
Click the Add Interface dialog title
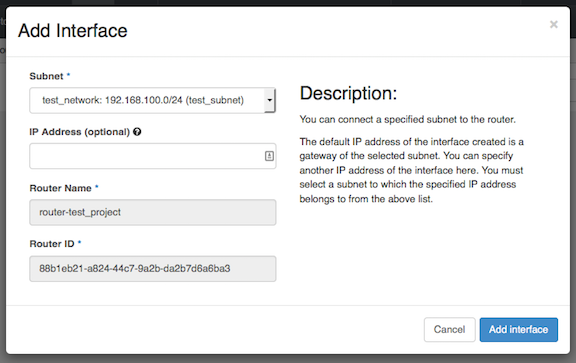tap(73, 30)
